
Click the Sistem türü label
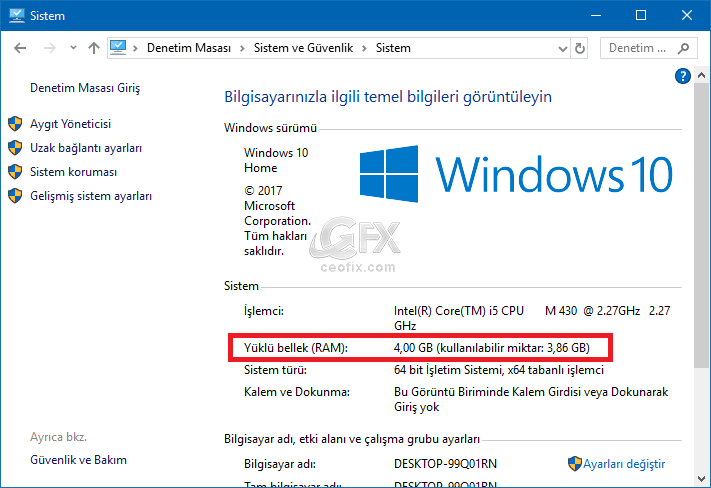click(275, 370)
